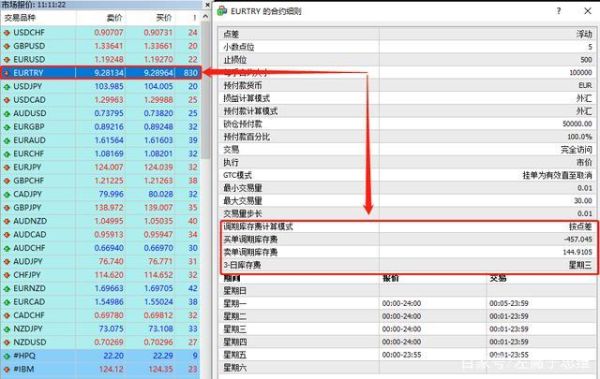Click the EURAUD symbol arrow icon
600x379 pixels.
(7, 140)
